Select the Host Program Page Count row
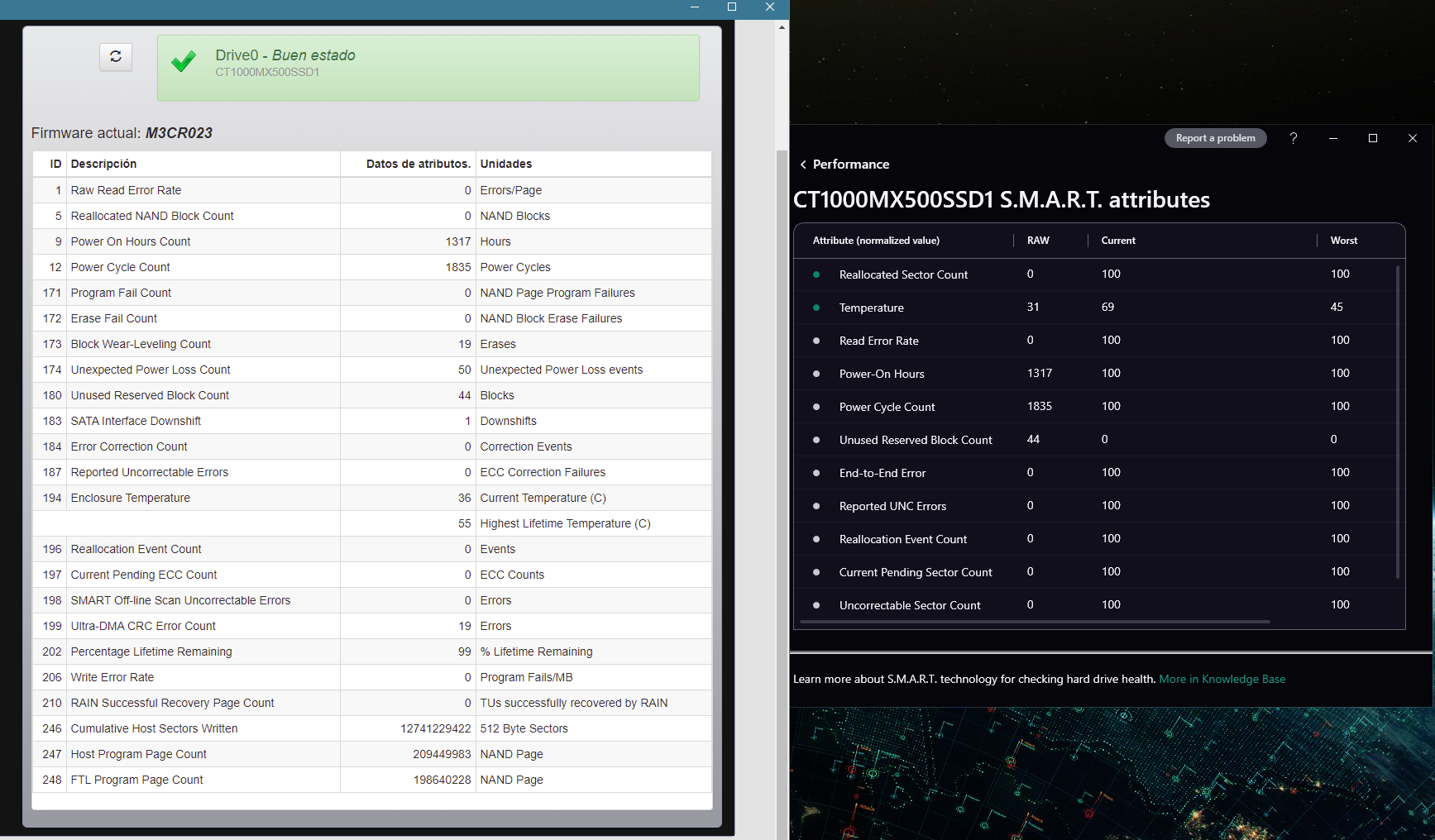This screenshot has width=1435, height=840. point(372,754)
